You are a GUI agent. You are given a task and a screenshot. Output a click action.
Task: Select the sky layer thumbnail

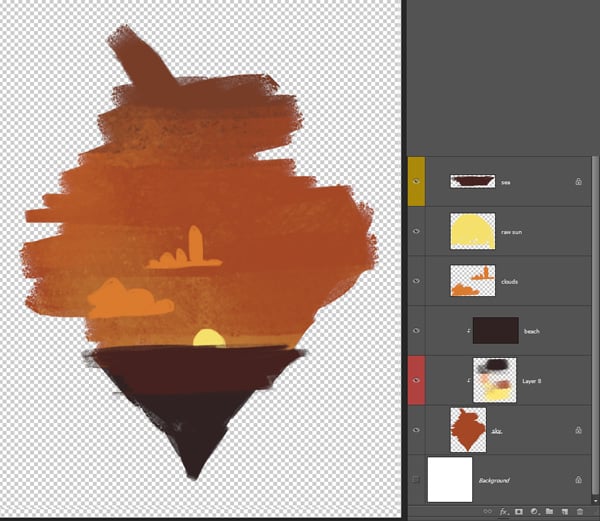(468, 430)
